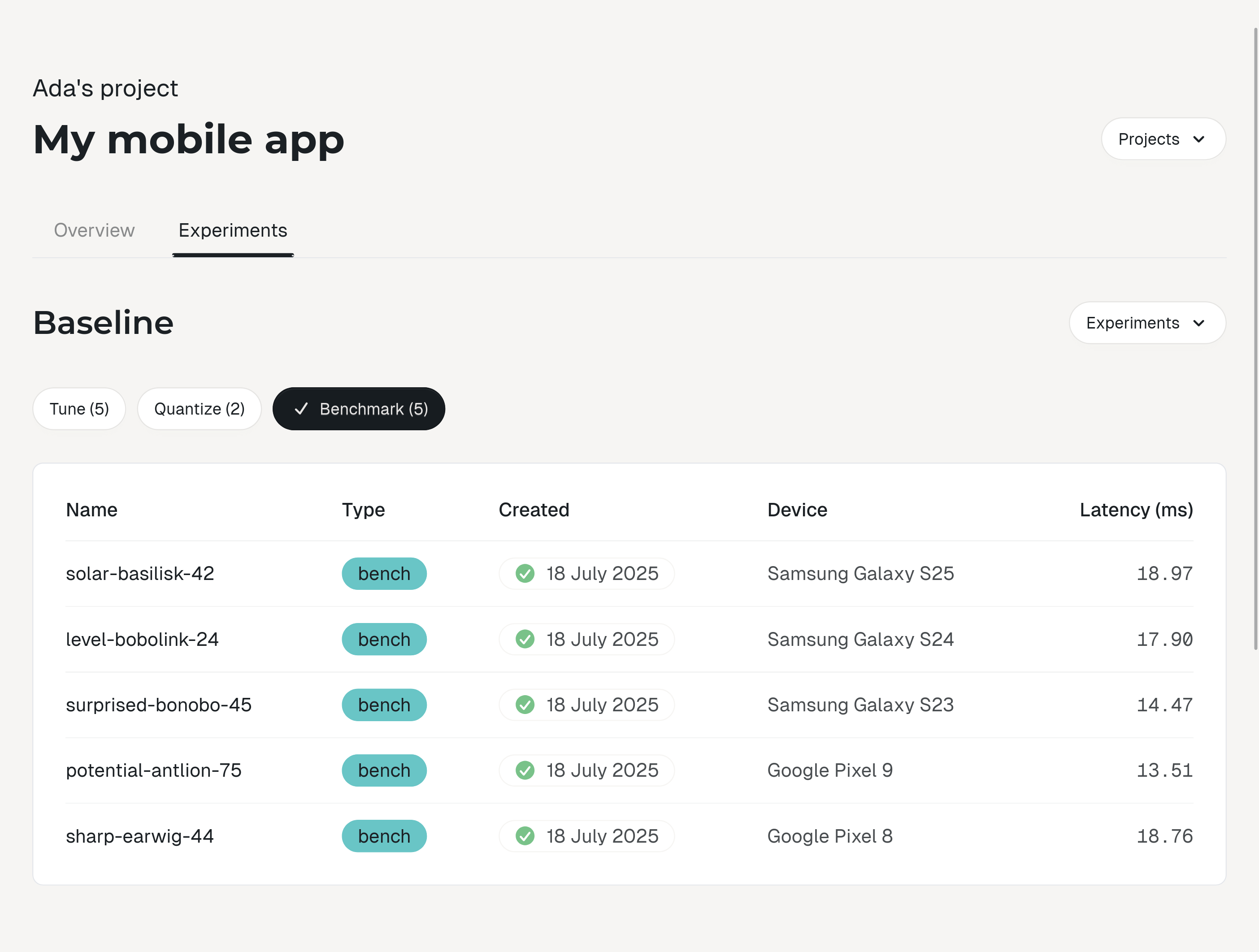Select the potential-antlion-75 experiment name
Screen dimensions: 1259x952
[x=154, y=770]
